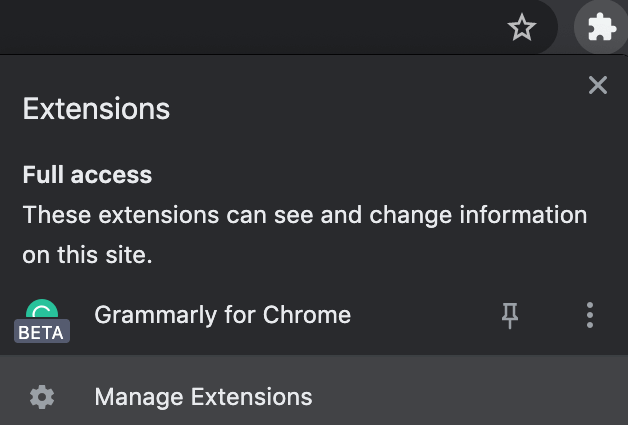Open Manage Extensions
The width and height of the screenshot is (628, 425).
(203, 397)
